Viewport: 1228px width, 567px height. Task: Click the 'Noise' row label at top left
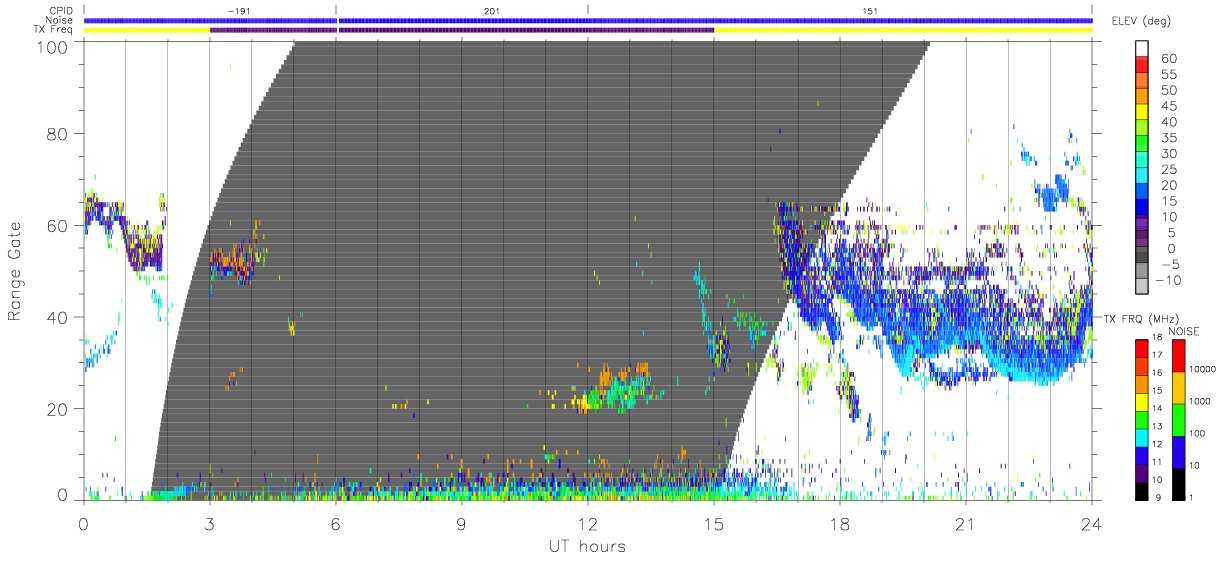pos(61,20)
